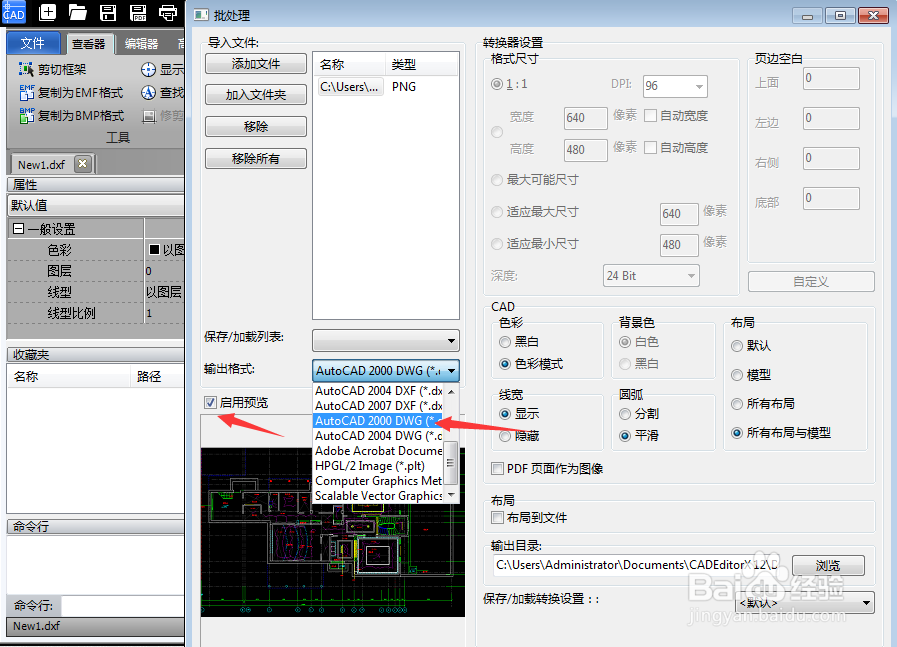Enable the PDF页面作为图像 checkbox
Viewport: 897px width, 647px height.
(496, 468)
